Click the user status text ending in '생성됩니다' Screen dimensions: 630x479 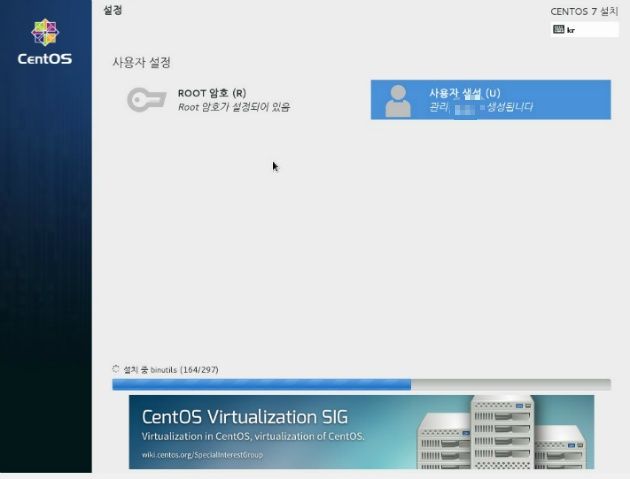coord(481,107)
